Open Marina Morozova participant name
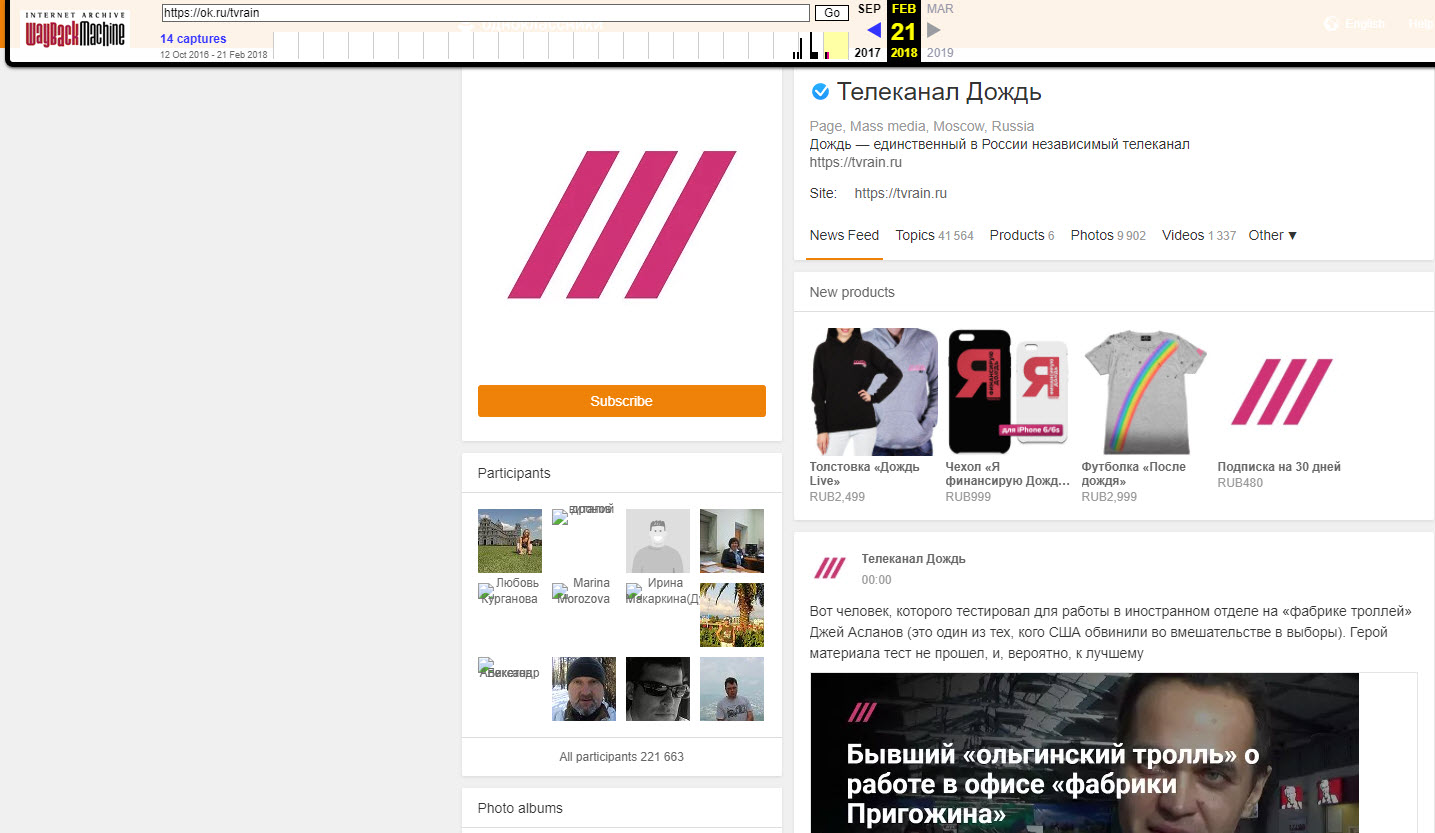Image resolution: width=1435 pixels, height=833 pixels. coord(584,591)
